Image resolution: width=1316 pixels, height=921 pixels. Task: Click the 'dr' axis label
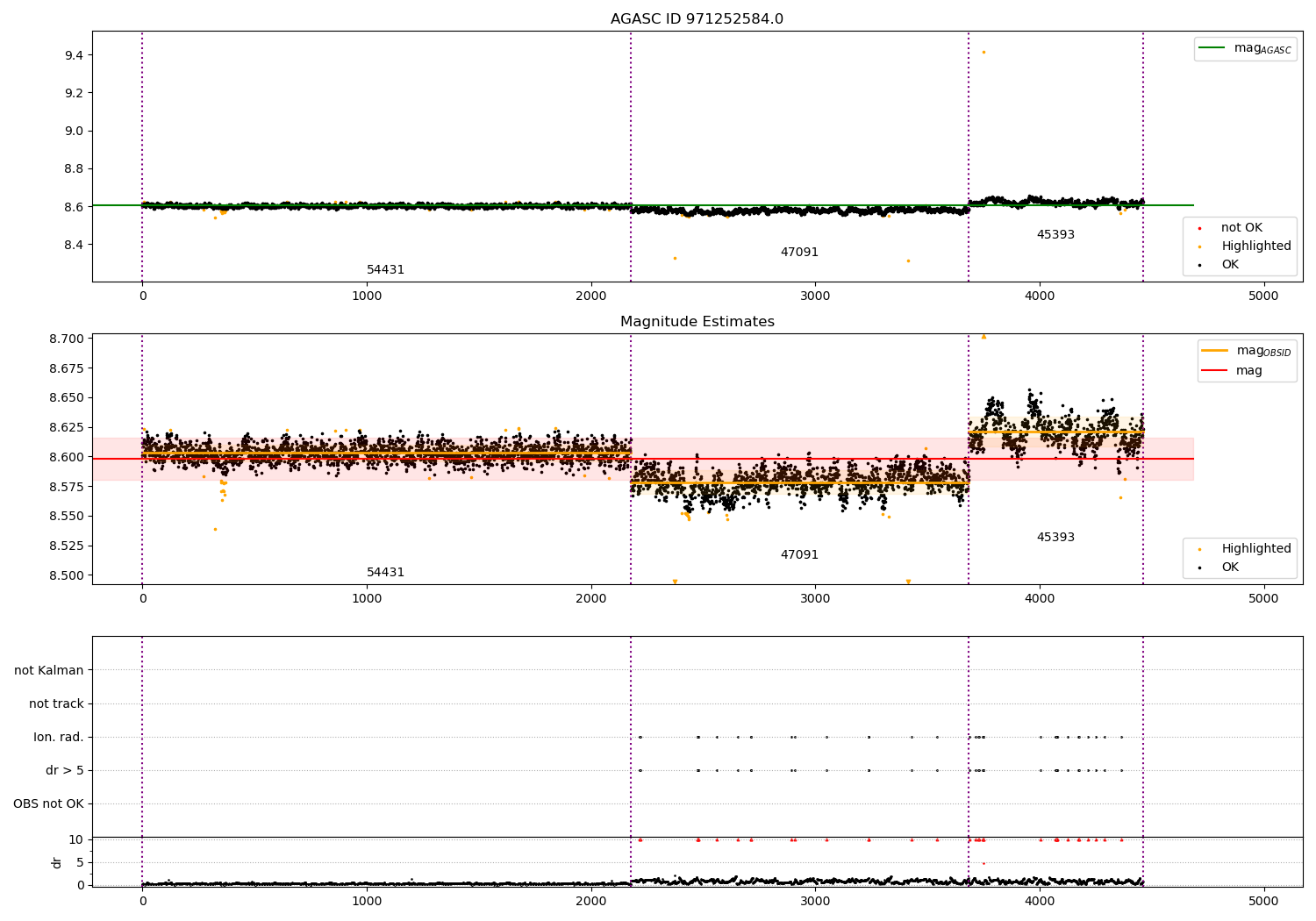(57, 862)
